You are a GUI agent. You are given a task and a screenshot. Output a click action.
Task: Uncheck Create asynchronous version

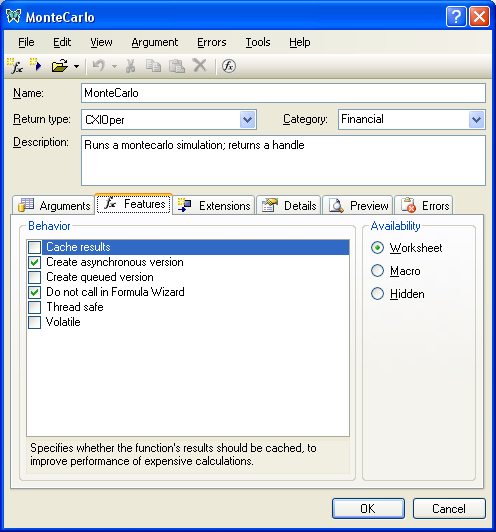(x=34, y=262)
